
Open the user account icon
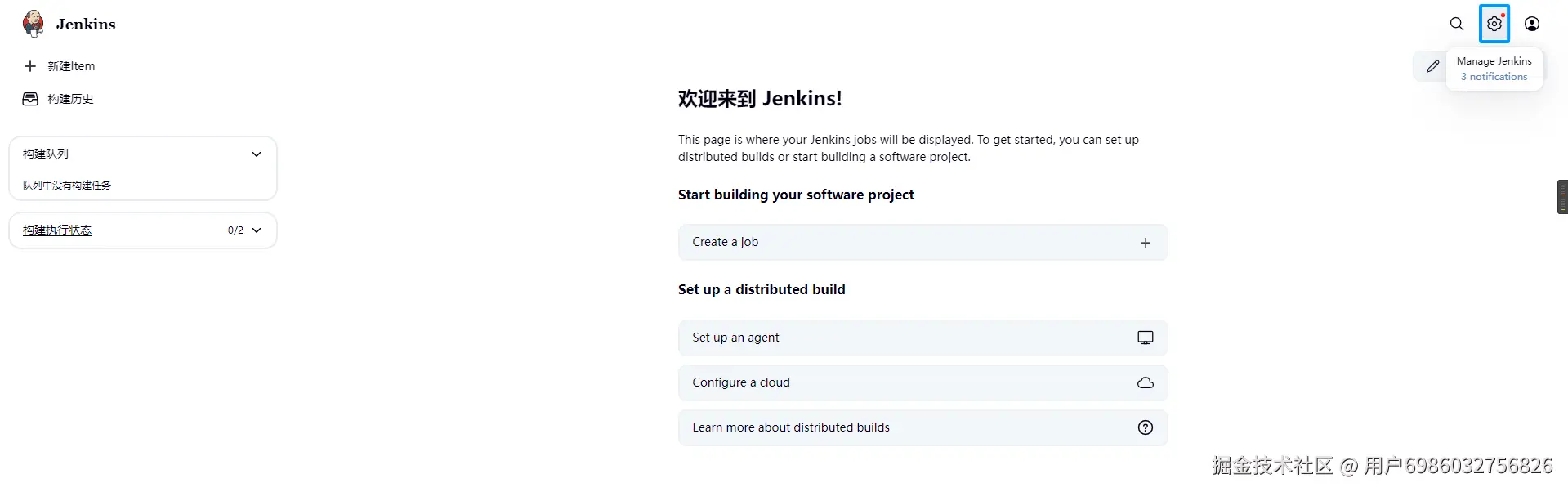[x=1532, y=24]
